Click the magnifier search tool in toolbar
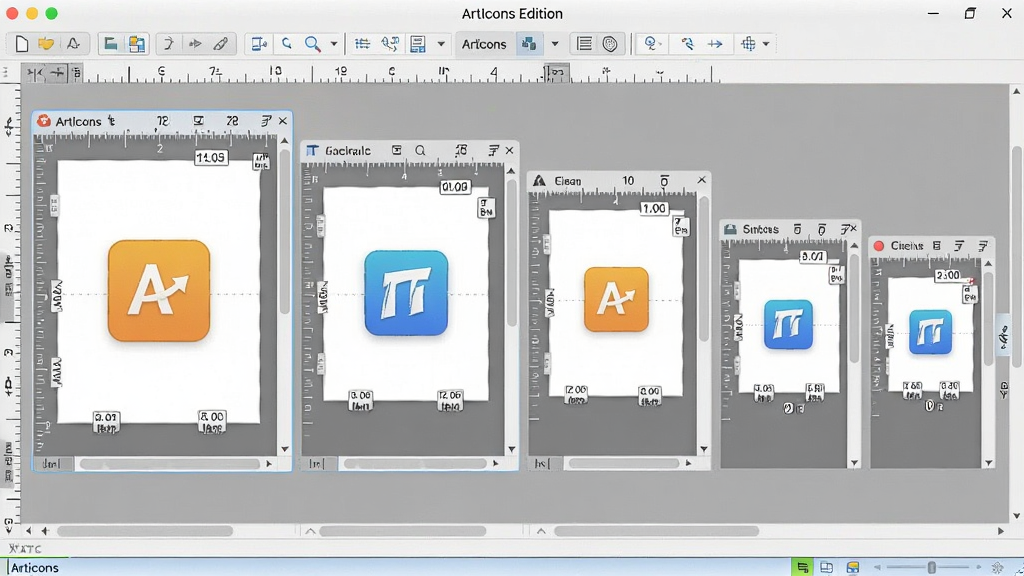 tap(313, 44)
